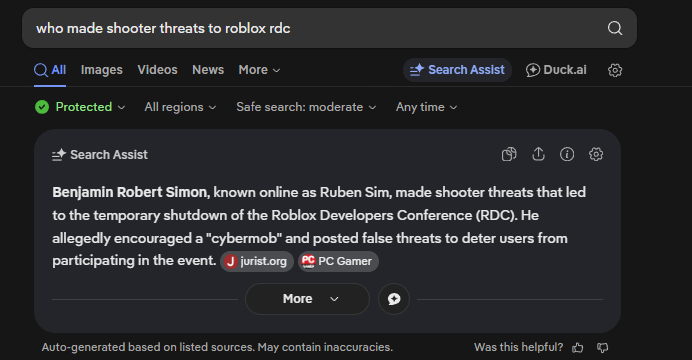
Task: Open the jurist.org source link
Action: [257, 261]
